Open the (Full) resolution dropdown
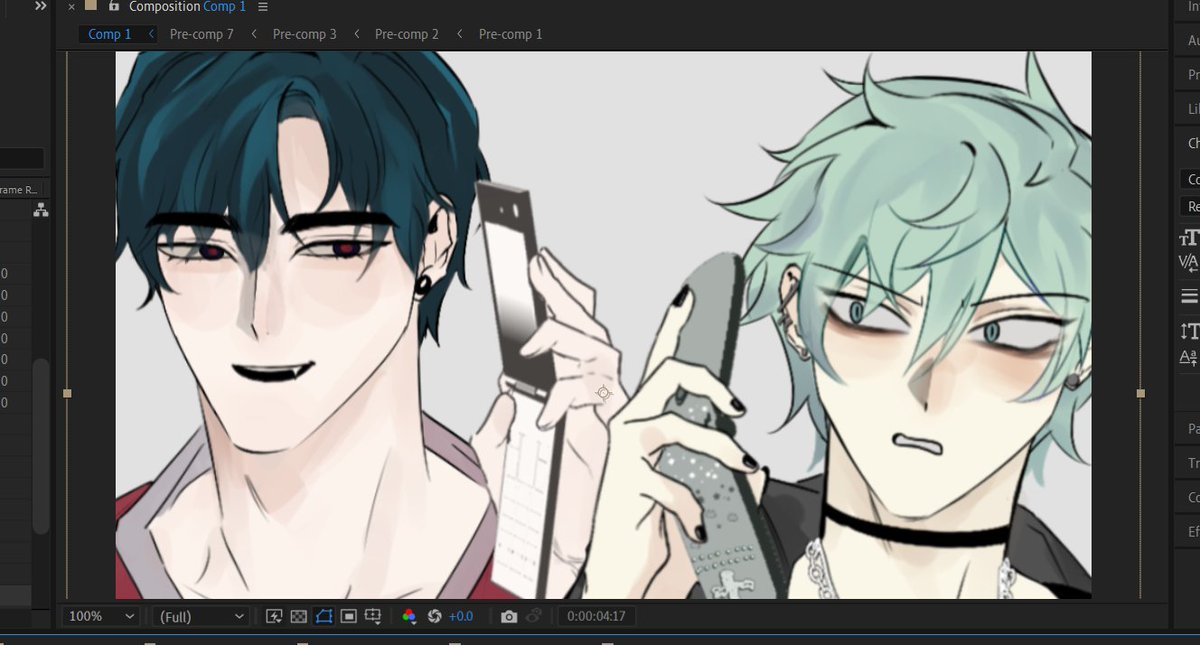Screen dimensions: 1200x645 click(200, 617)
